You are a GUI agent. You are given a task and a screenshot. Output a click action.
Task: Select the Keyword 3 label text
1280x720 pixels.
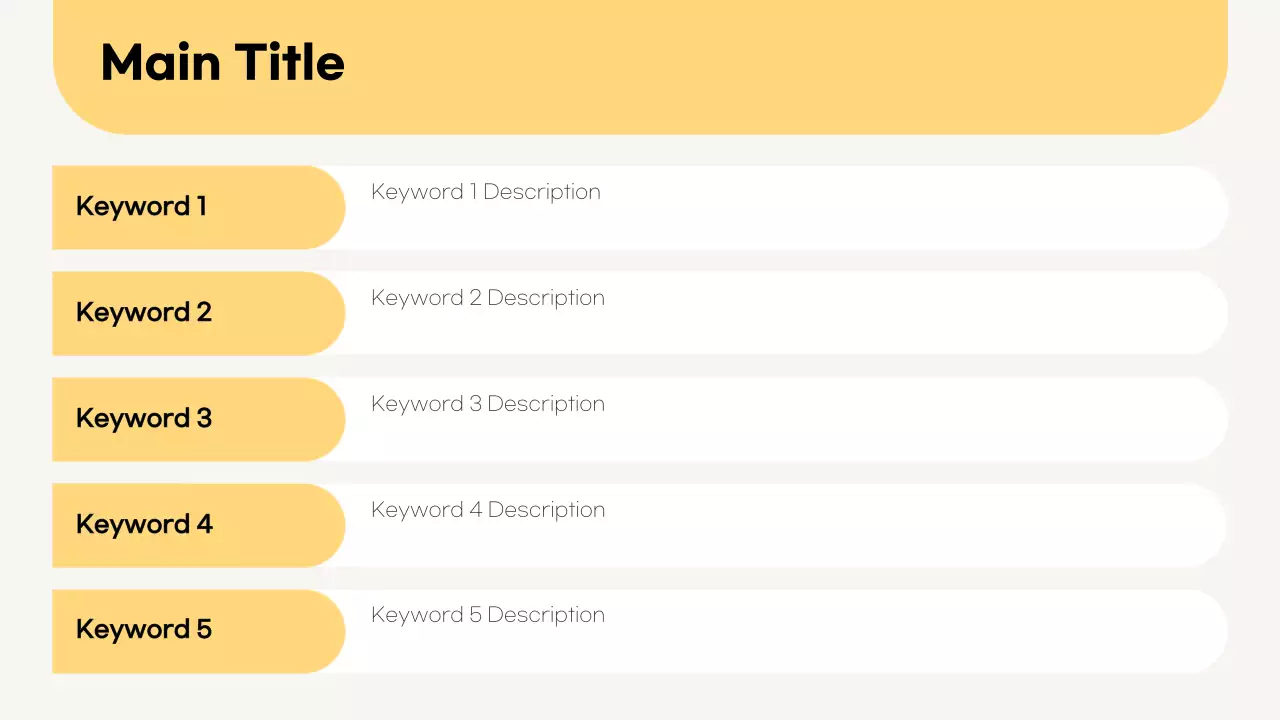(x=144, y=418)
